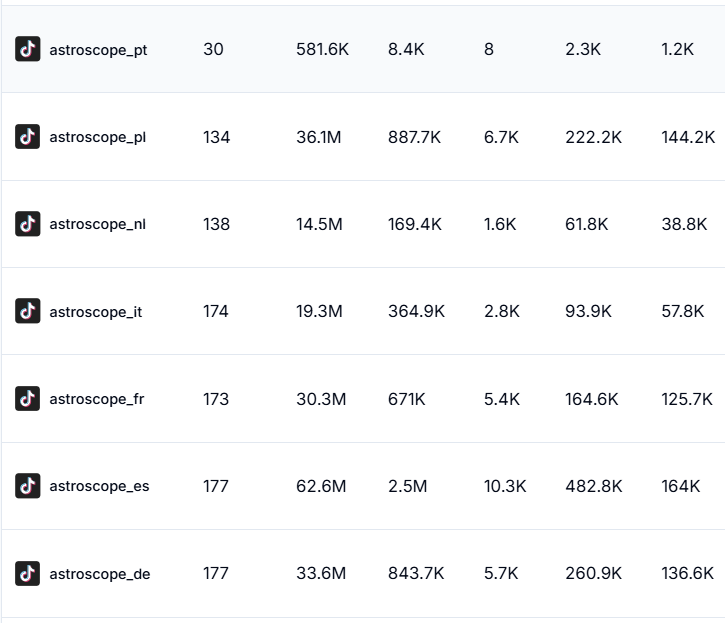
Task: Select the 136.6K cell for astroscope_de
Action: click(x=687, y=574)
